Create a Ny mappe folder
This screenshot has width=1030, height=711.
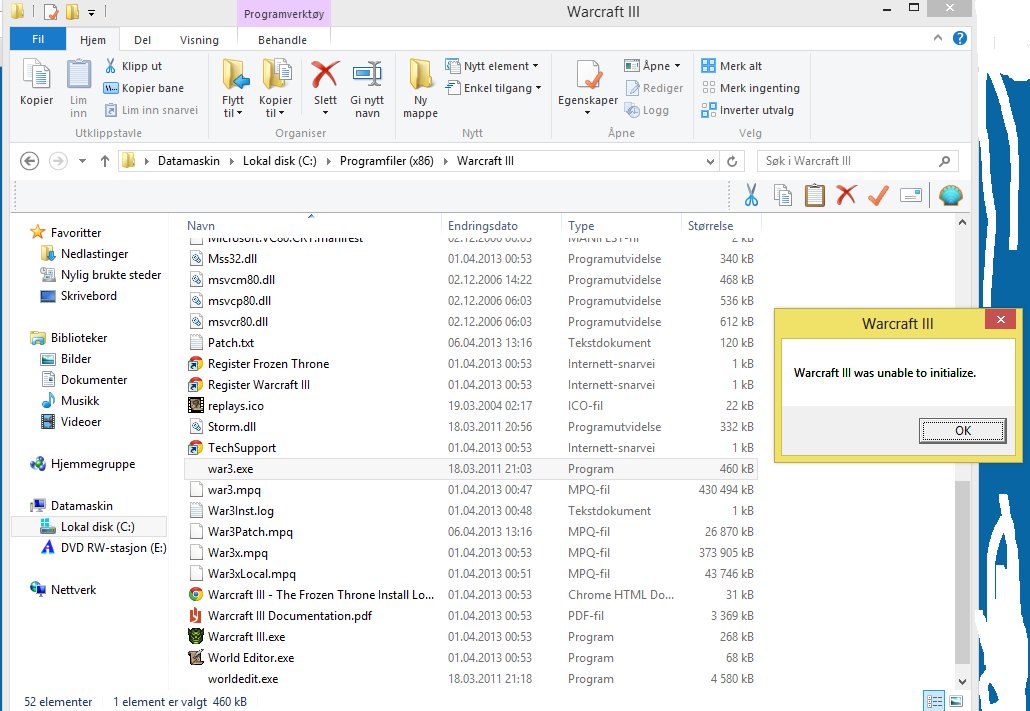420,88
